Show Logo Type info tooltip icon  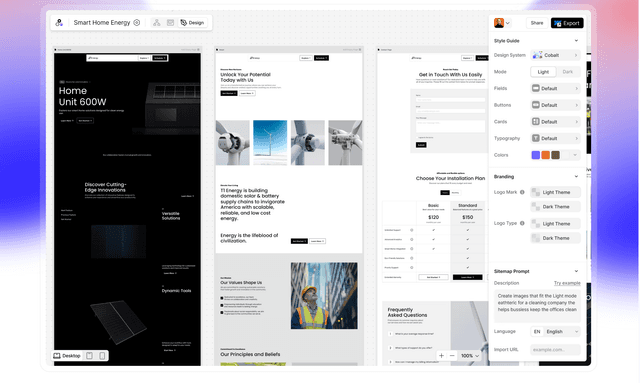522,223
